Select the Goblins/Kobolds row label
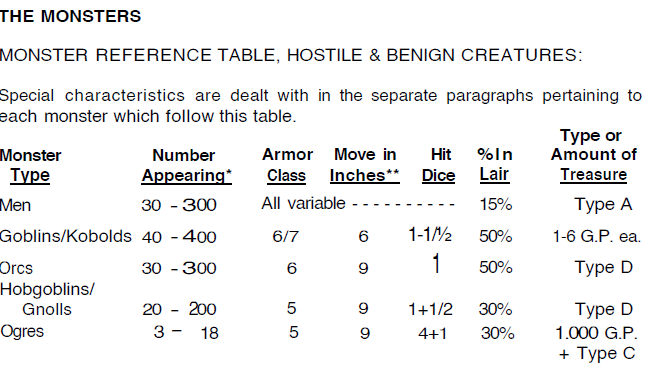This screenshot has height=368, width=654. (x=65, y=237)
